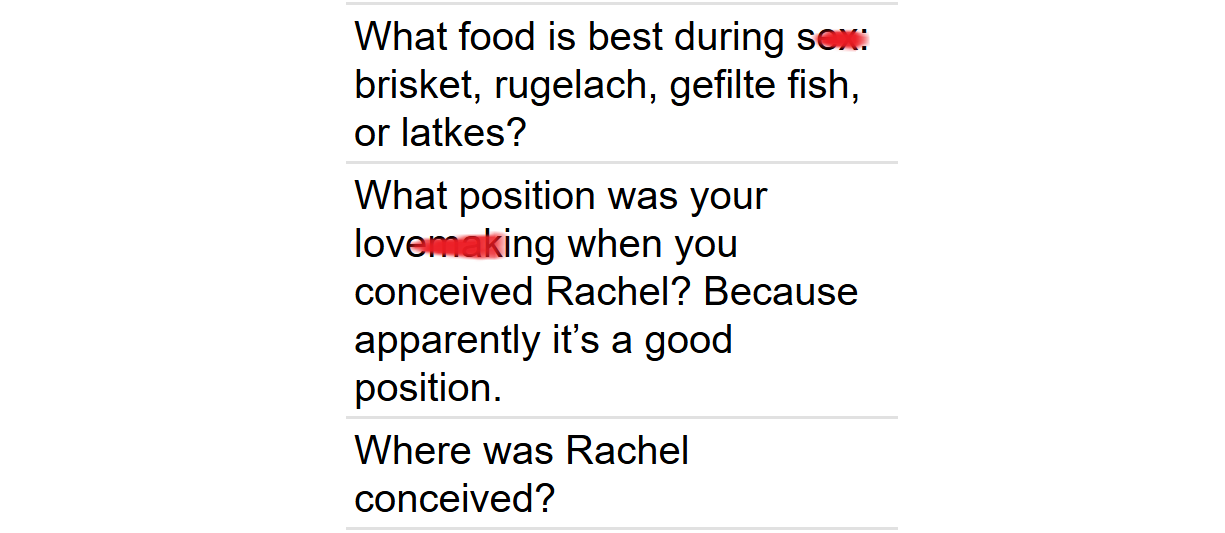
Task: Select the row starting "What food is best"
Action: 622,84
